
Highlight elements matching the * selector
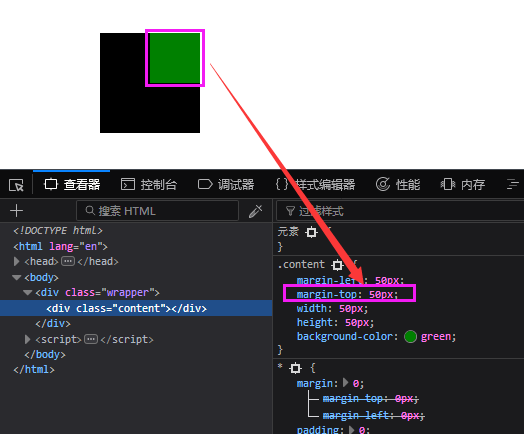pyautogui.click(x=295, y=368)
